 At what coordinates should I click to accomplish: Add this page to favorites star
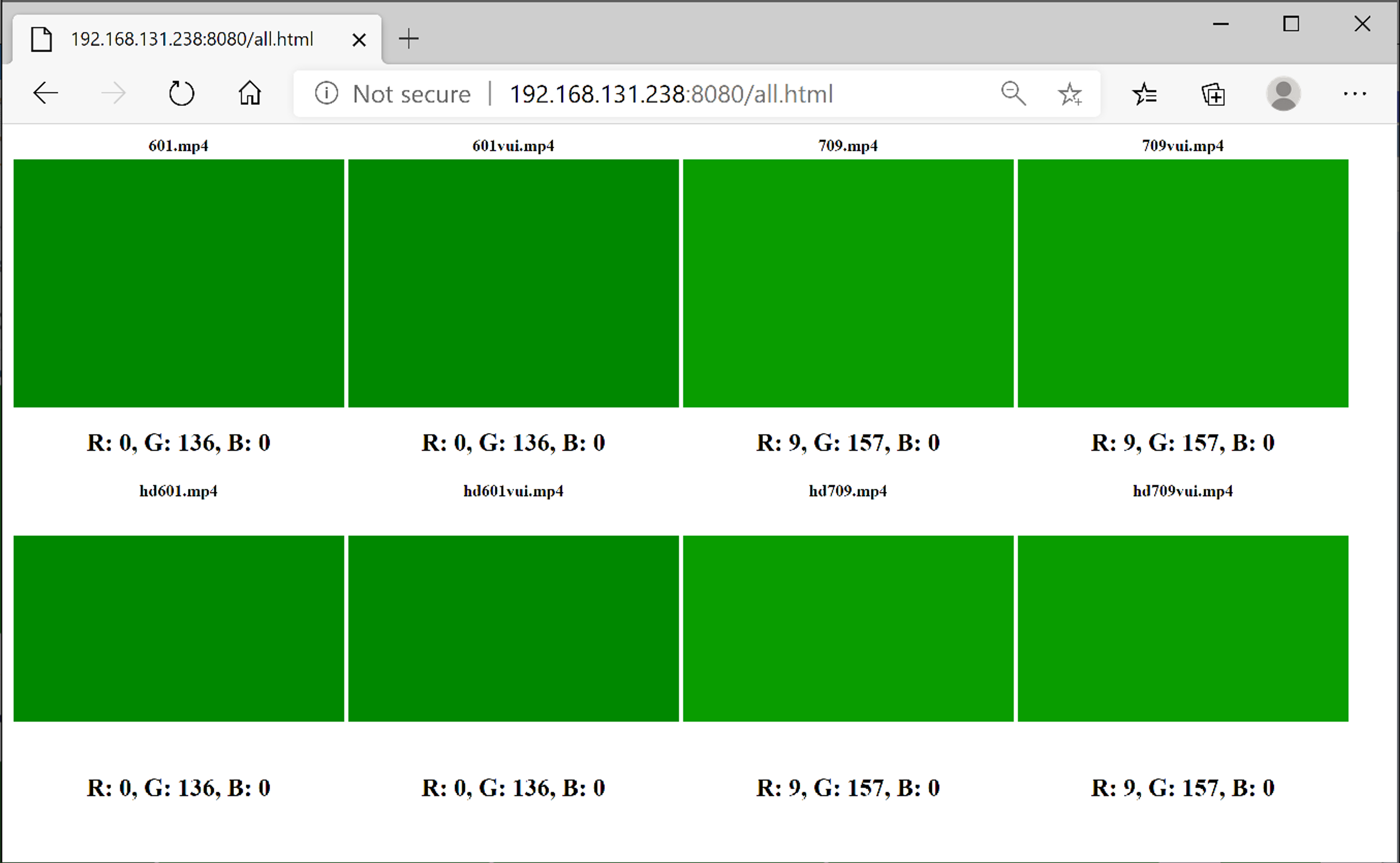(1070, 94)
